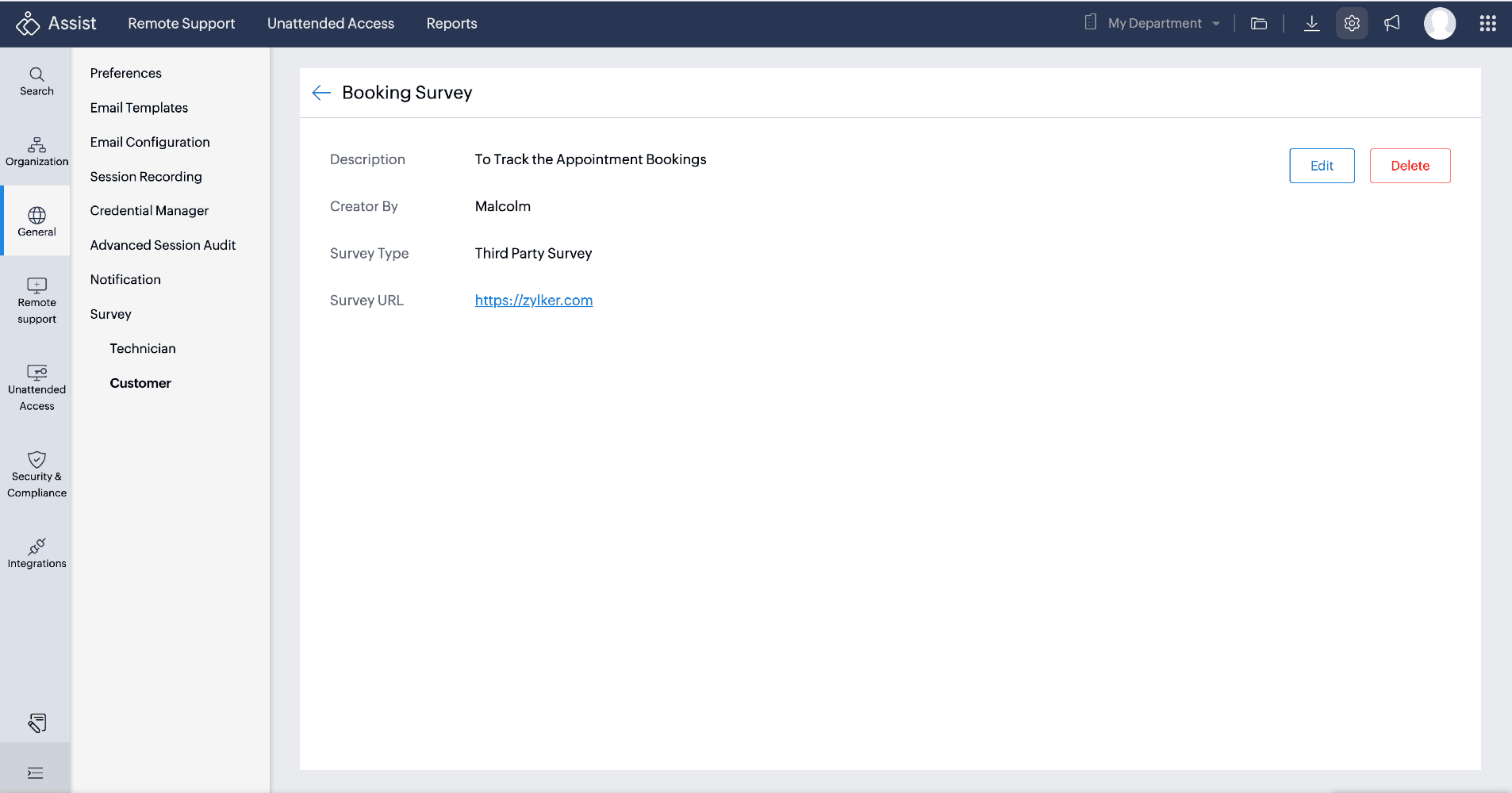The width and height of the screenshot is (1512, 793).
Task: Collapse the sidebar with the hamburger icon
Action: pos(36,773)
